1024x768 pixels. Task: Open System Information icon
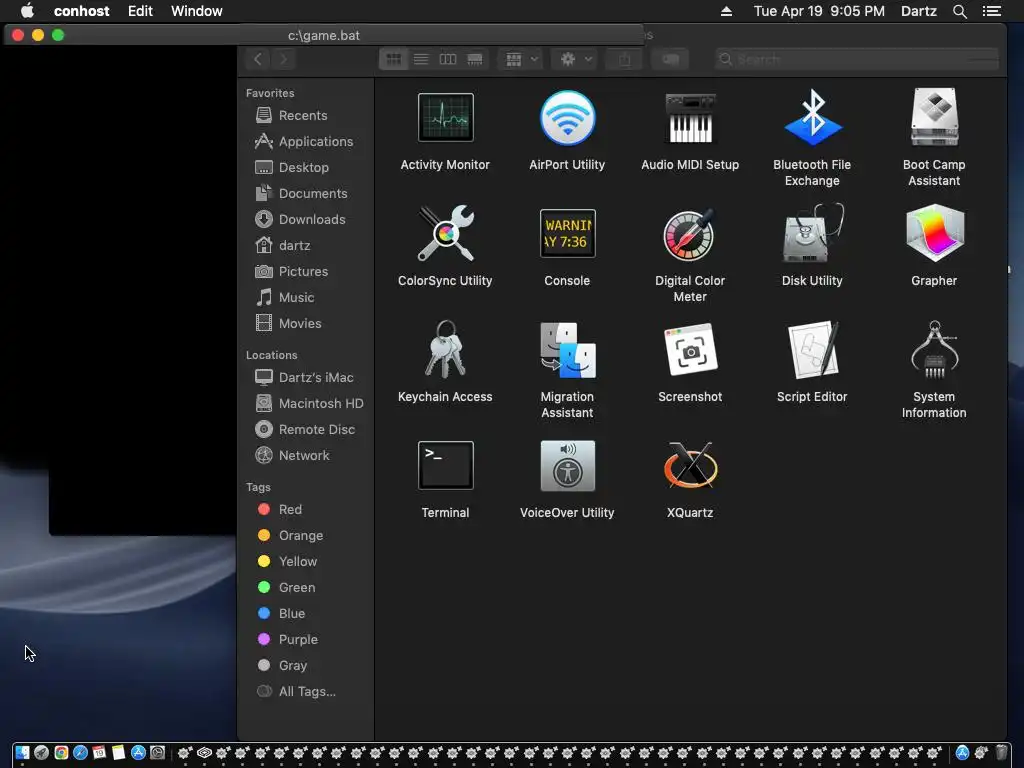coord(934,349)
